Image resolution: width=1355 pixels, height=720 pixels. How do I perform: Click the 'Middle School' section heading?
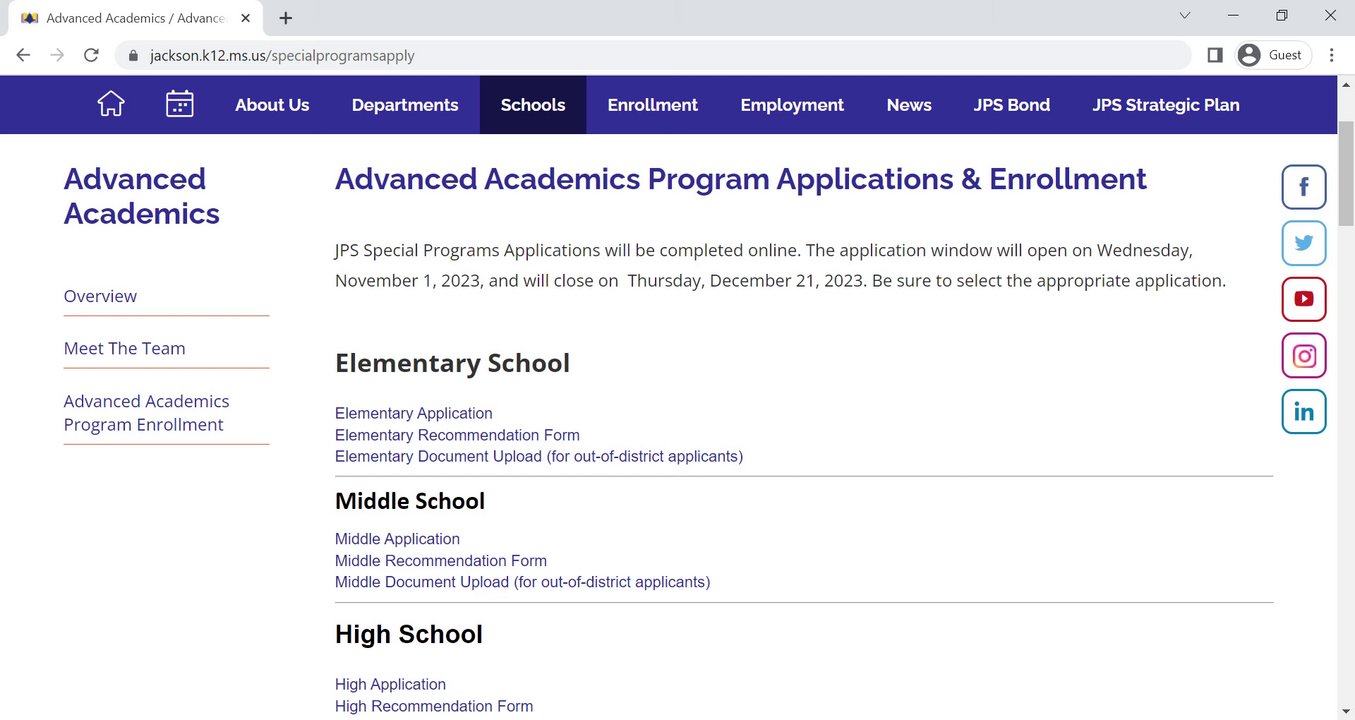click(410, 501)
